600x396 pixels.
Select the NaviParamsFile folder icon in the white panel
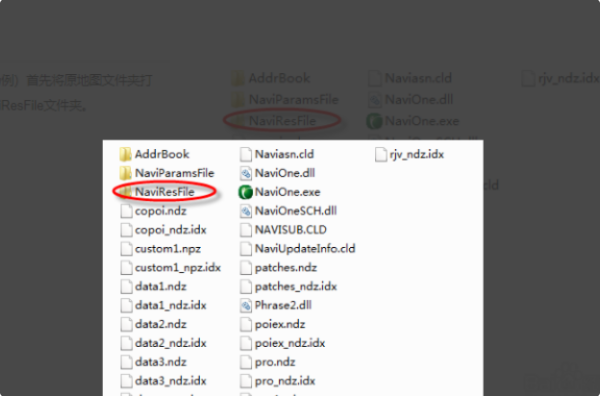point(126,173)
